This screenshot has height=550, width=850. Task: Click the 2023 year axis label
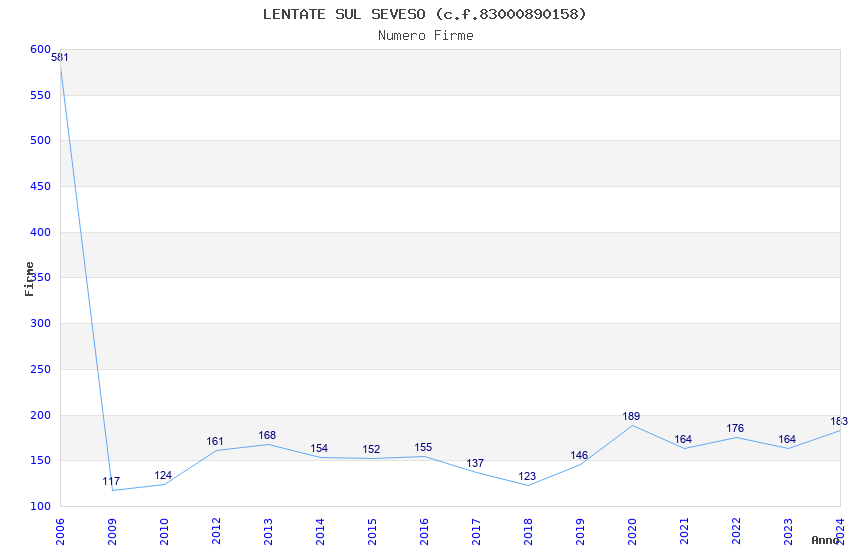[788, 532]
